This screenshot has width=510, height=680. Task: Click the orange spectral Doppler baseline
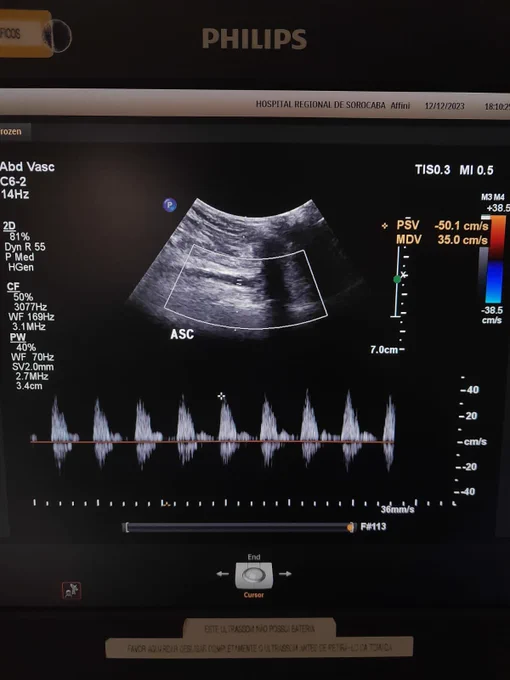pyautogui.click(x=212, y=441)
